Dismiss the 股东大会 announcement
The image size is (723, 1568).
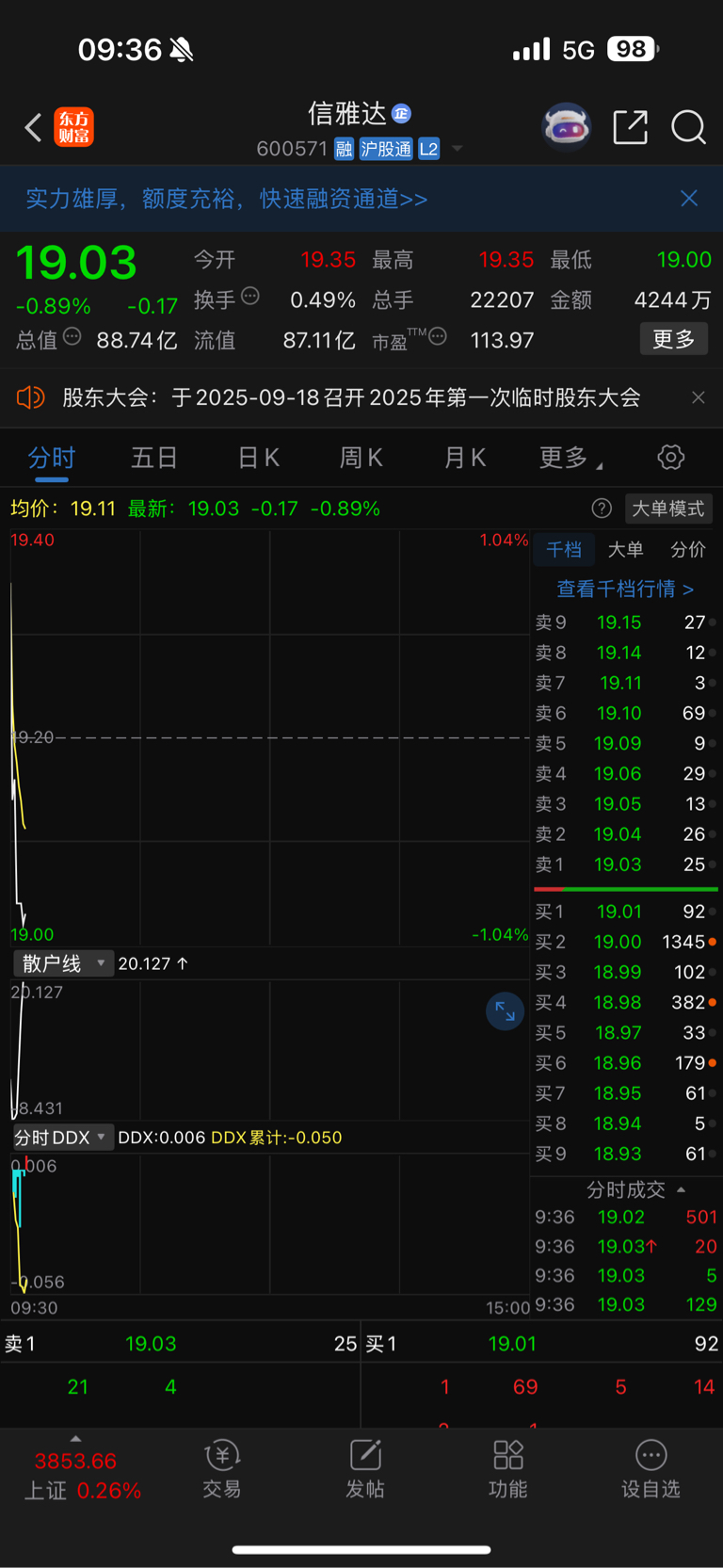[x=699, y=397]
